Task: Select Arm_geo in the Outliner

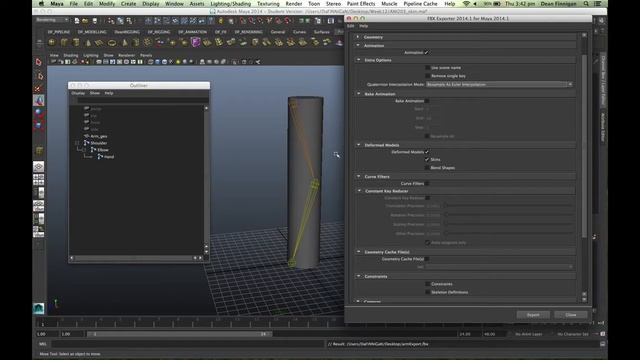Action: (x=99, y=136)
